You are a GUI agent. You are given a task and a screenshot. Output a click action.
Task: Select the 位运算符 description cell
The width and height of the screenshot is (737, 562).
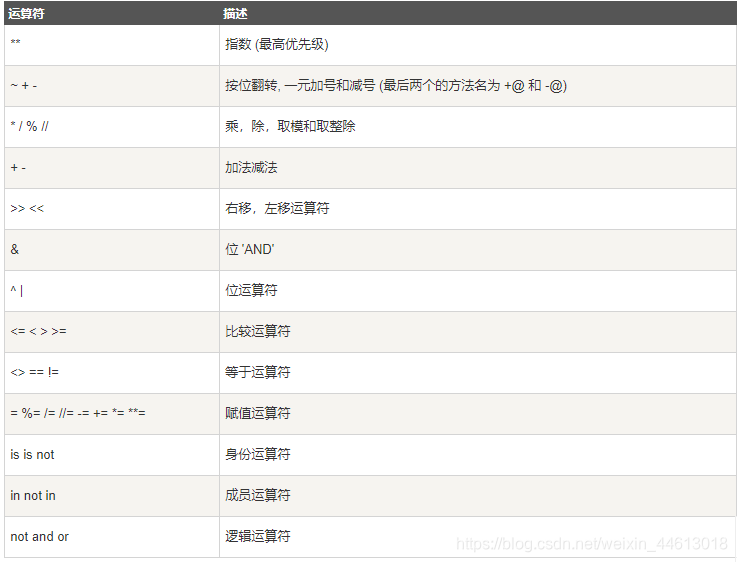click(x=478, y=291)
